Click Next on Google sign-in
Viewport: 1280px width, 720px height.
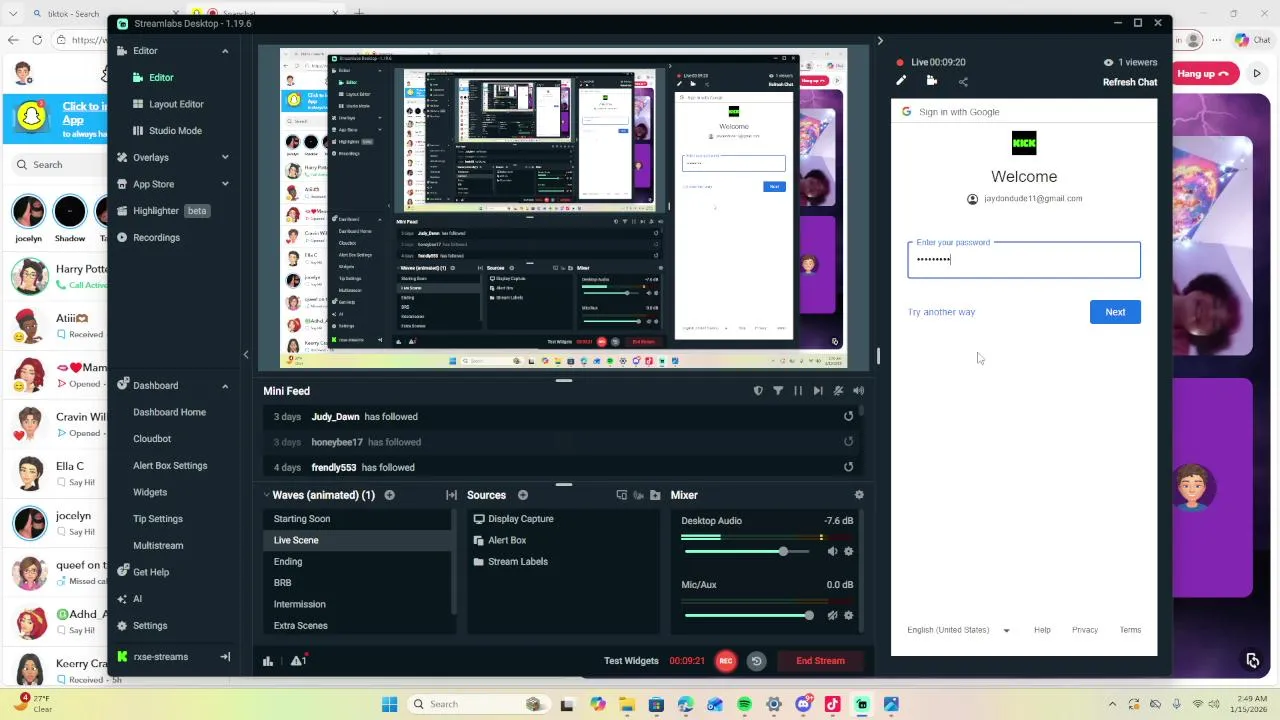tap(1115, 312)
